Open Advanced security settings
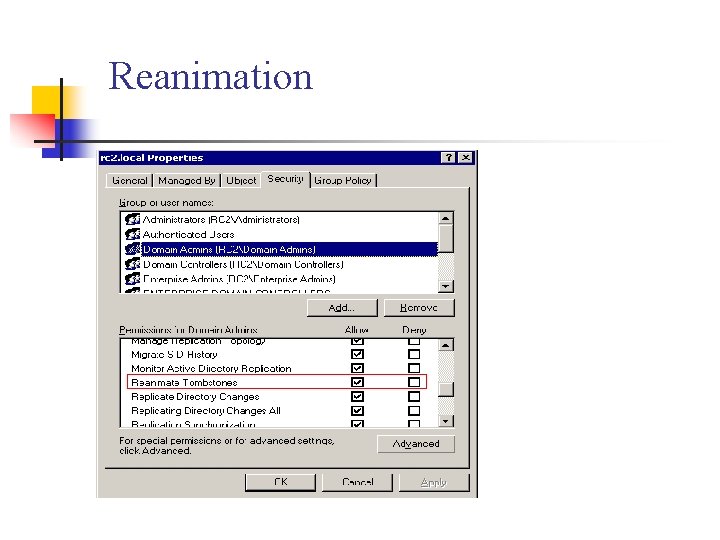 click(x=416, y=444)
